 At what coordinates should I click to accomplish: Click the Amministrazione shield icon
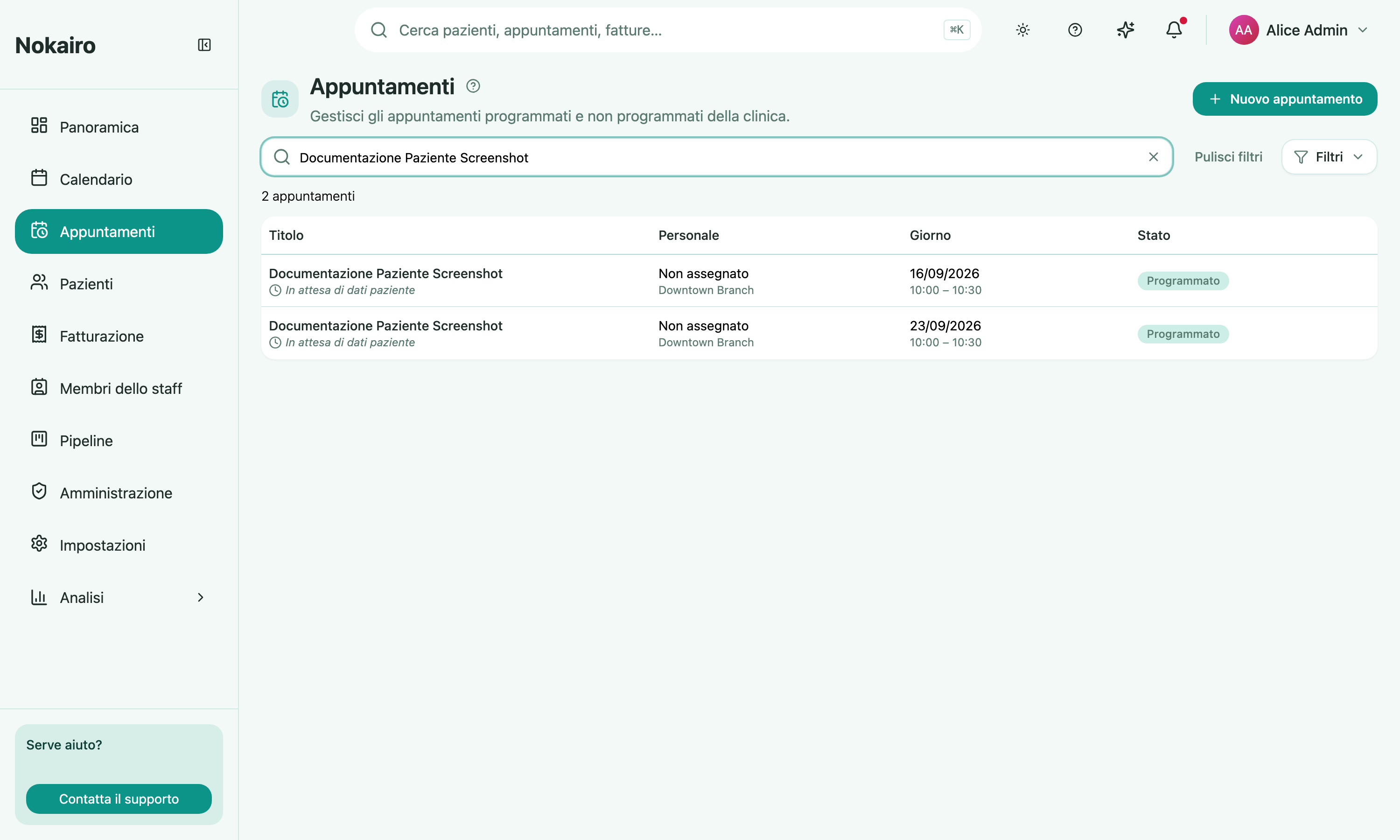click(x=39, y=491)
